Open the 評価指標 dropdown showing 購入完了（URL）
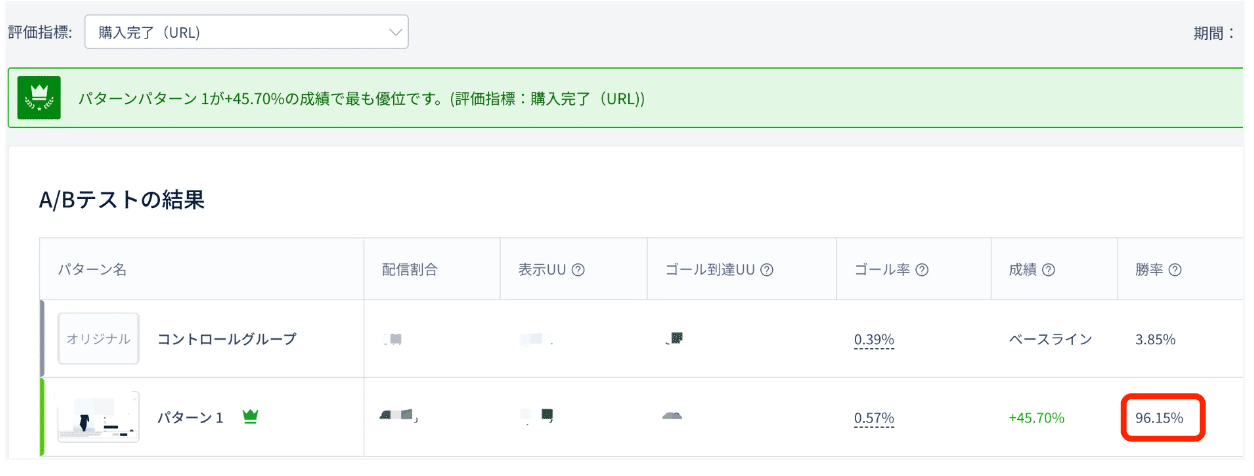The width and height of the screenshot is (1254, 476). click(246, 32)
